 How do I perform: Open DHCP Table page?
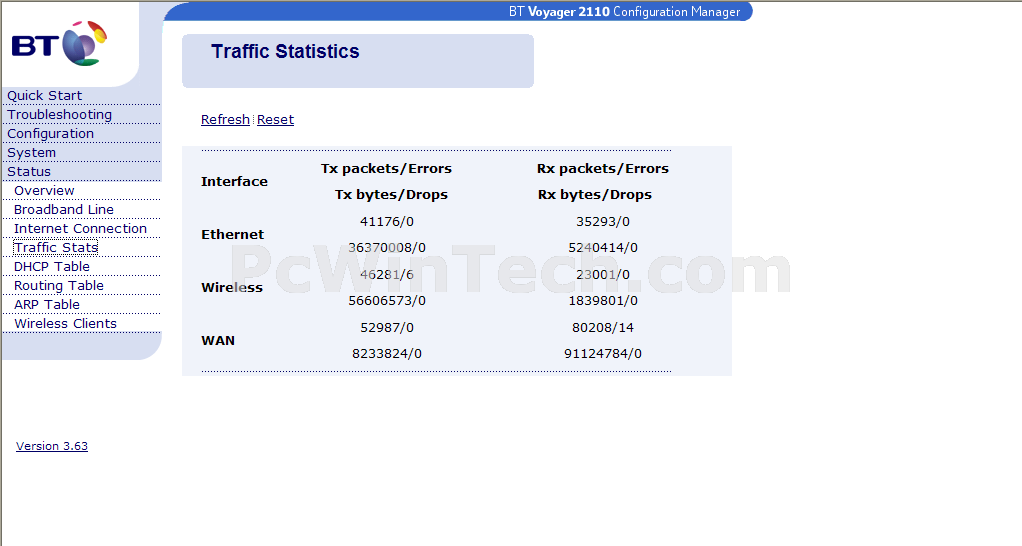pyautogui.click(x=51, y=266)
